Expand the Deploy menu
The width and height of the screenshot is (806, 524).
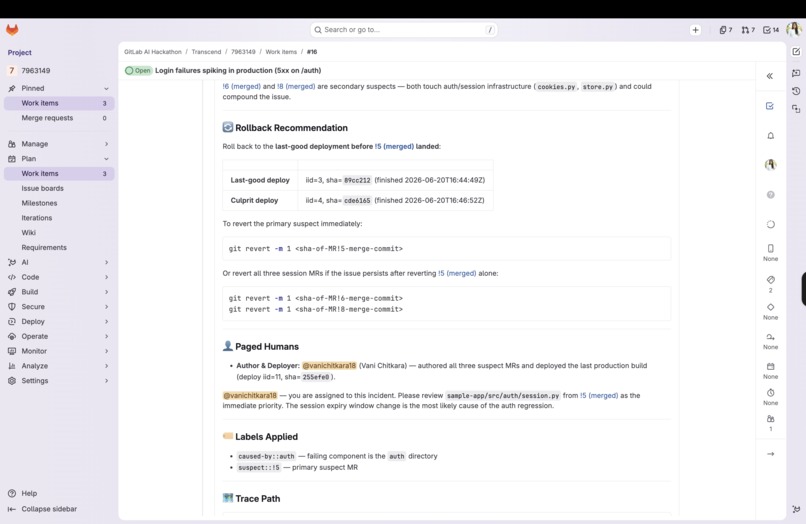point(59,321)
